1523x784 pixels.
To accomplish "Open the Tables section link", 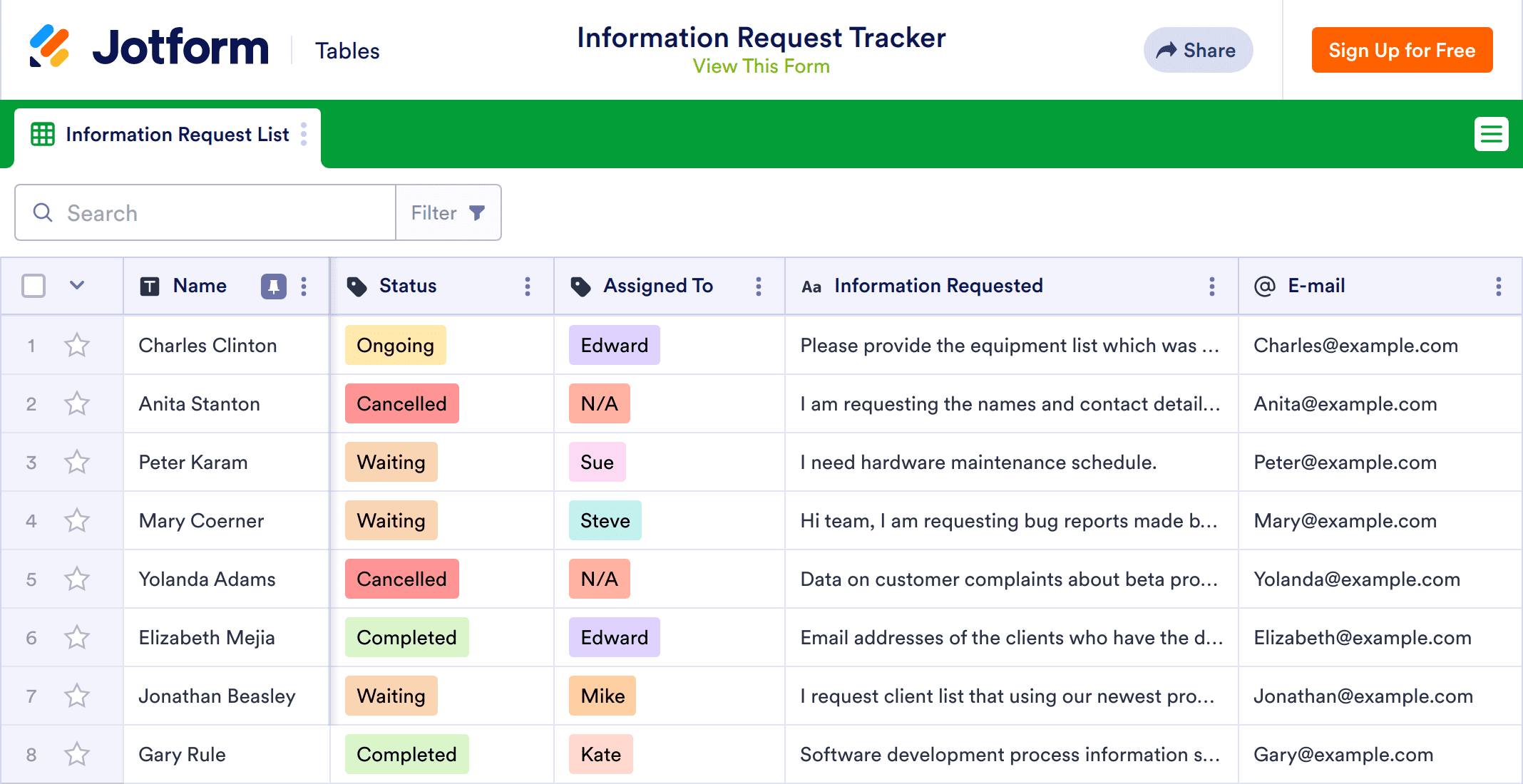I will pyautogui.click(x=347, y=51).
